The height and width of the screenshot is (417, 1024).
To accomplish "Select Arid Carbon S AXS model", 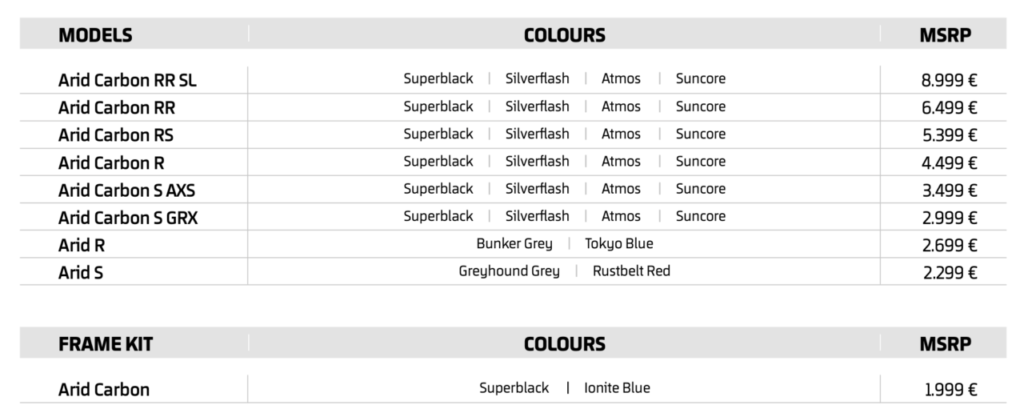I will tap(127, 190).
